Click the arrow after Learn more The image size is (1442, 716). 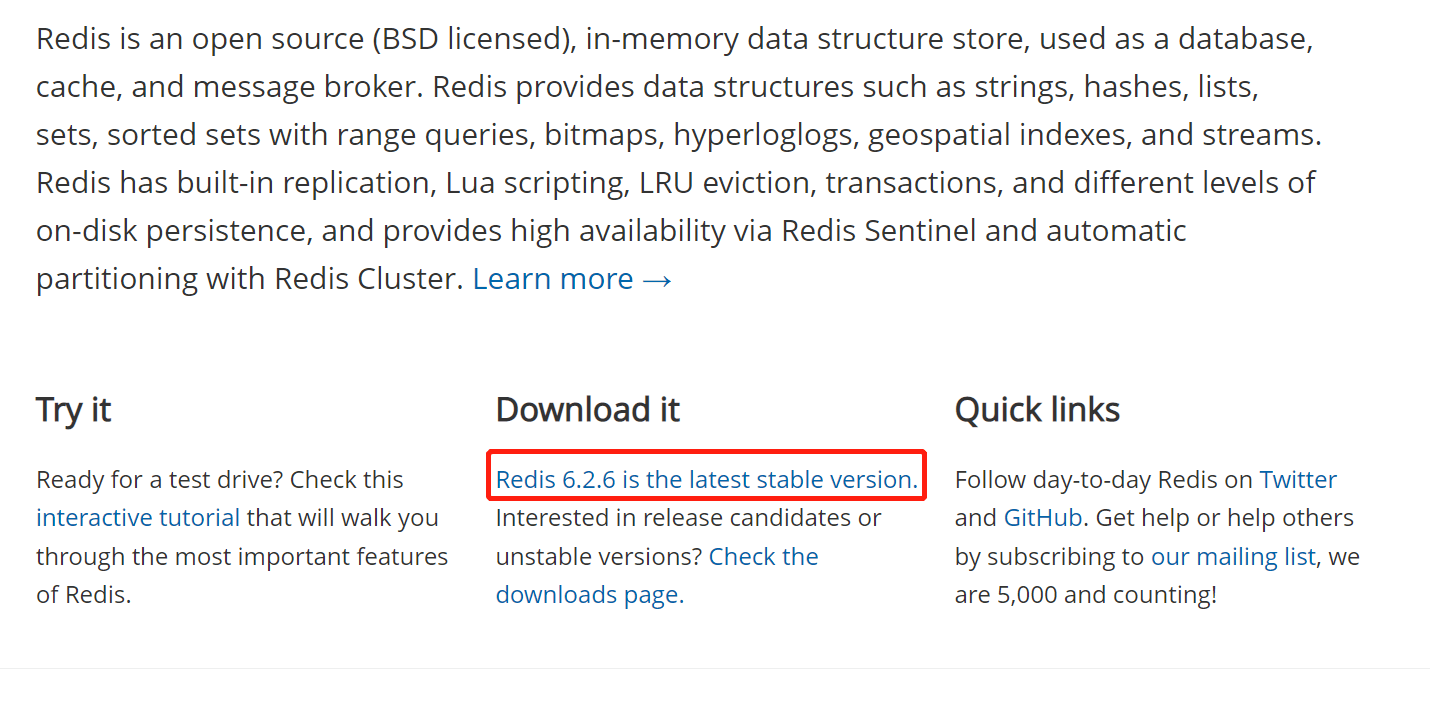[x=657, y=279]
